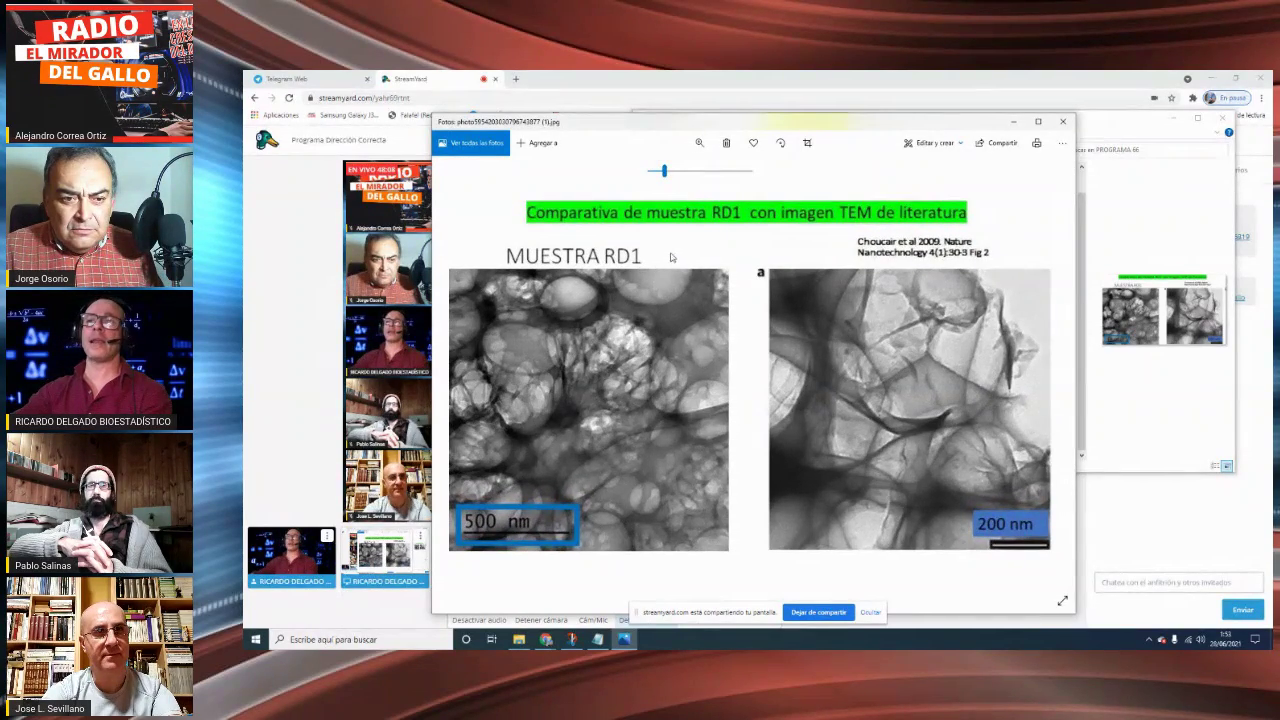This screenshot has width=1280, height=720.
Task: Expand image to fullscreen with arrows icon
Action: [x=1062, y=600]
